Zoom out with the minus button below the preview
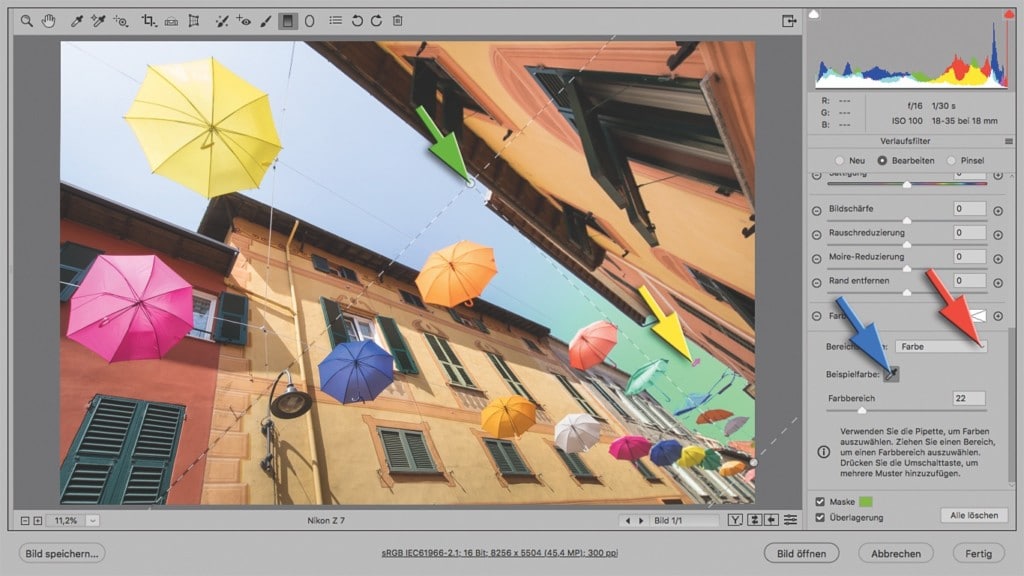This screenshot has height=576, width=1024. pos(25,520)
